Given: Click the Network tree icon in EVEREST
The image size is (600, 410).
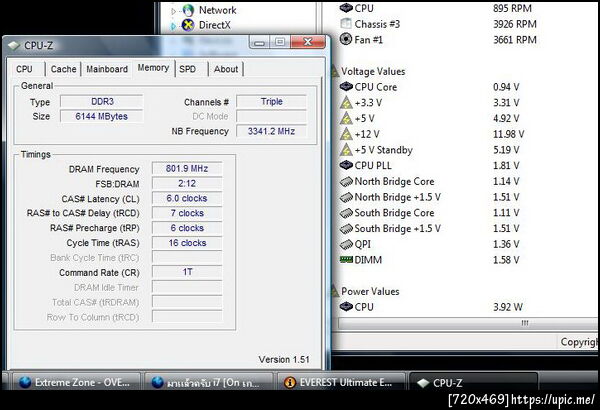Looking at the screenshot, I should coord(188,10).
